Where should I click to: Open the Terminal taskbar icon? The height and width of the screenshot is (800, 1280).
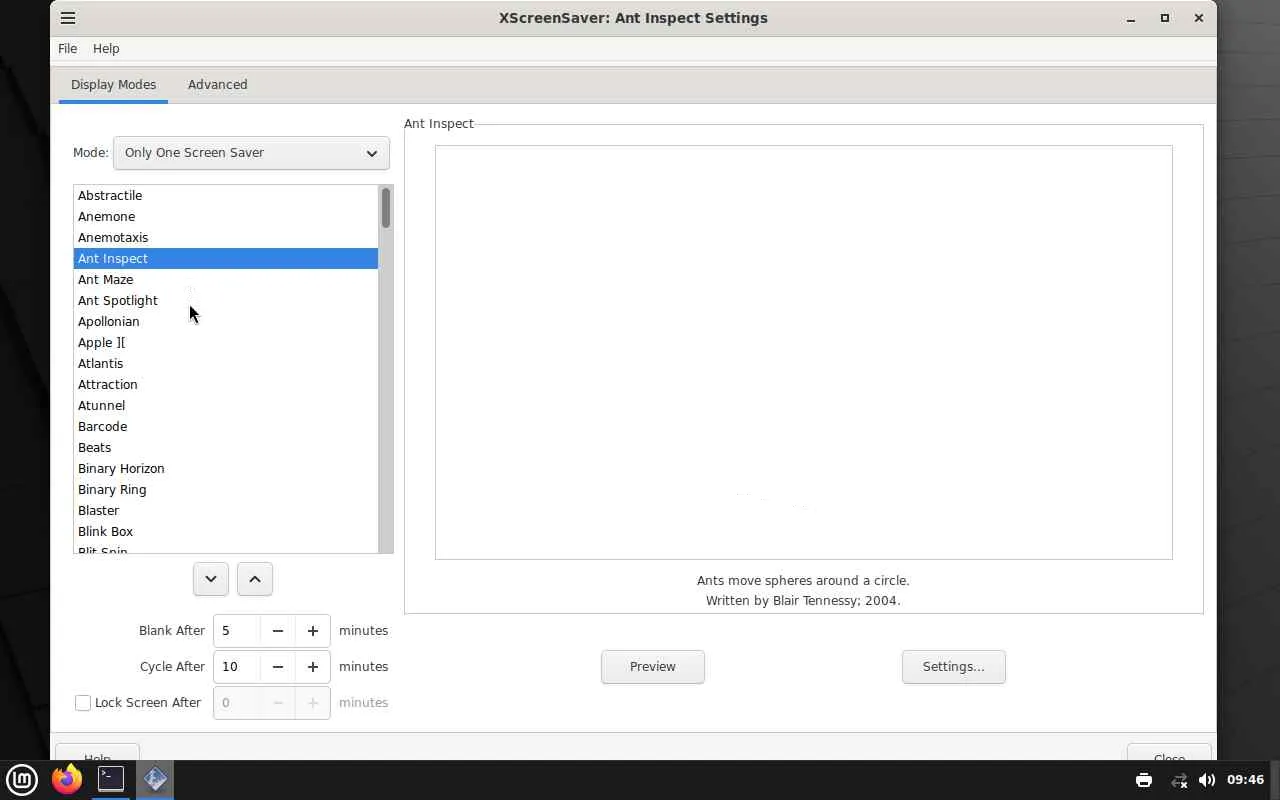click(111, 779)
